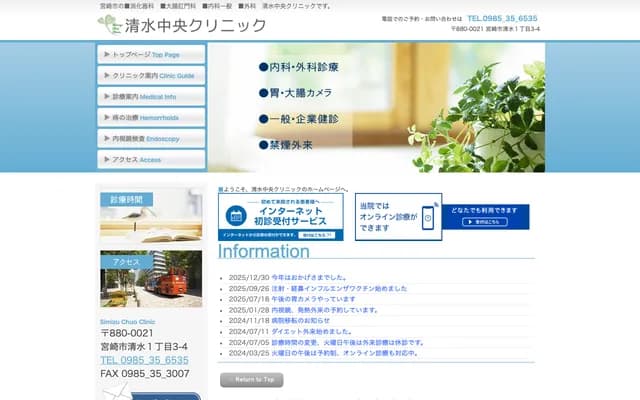Open the Hemorrhoids treatment page
The image size is (640, 400).
point(151,118)
